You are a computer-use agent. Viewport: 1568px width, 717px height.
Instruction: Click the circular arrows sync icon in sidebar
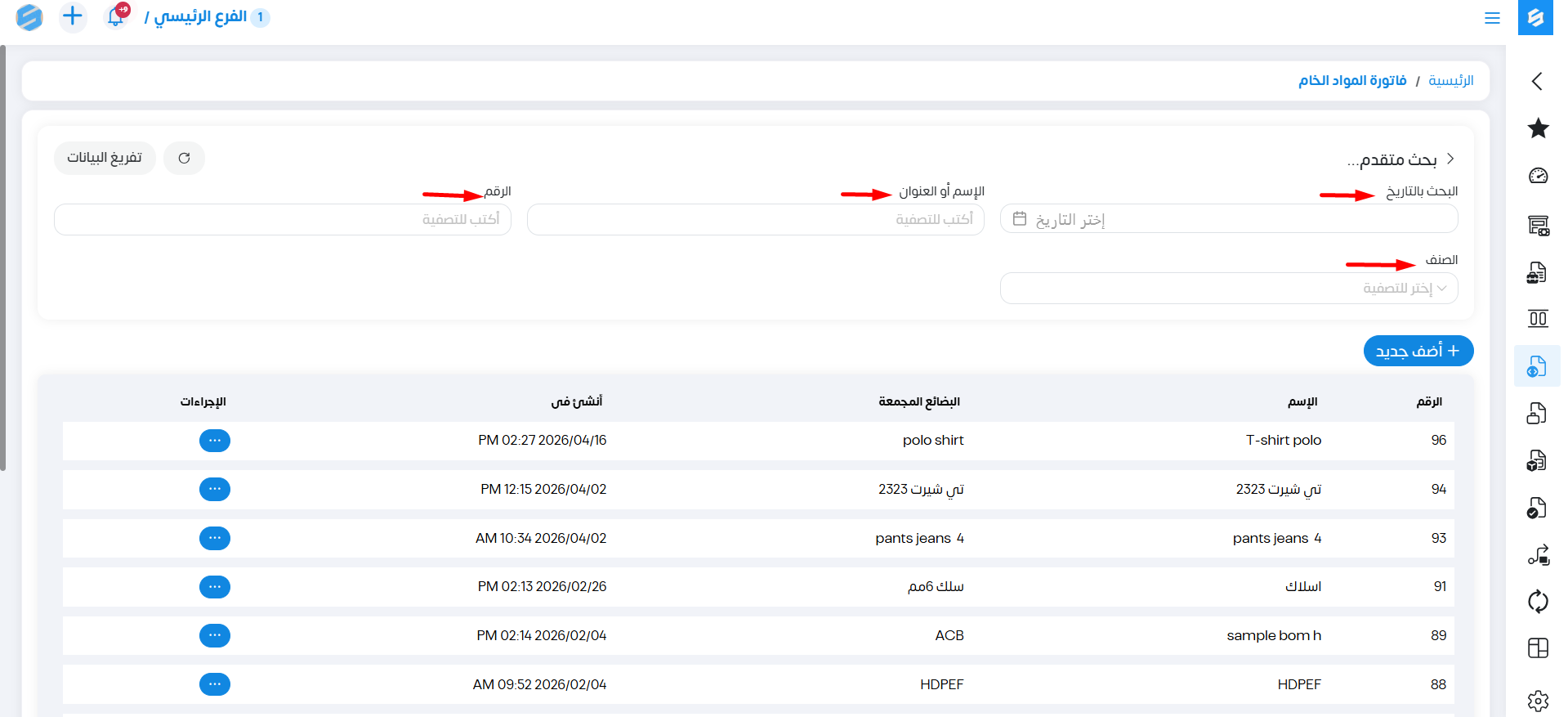pyautogui.click(x=1538, y=602)
